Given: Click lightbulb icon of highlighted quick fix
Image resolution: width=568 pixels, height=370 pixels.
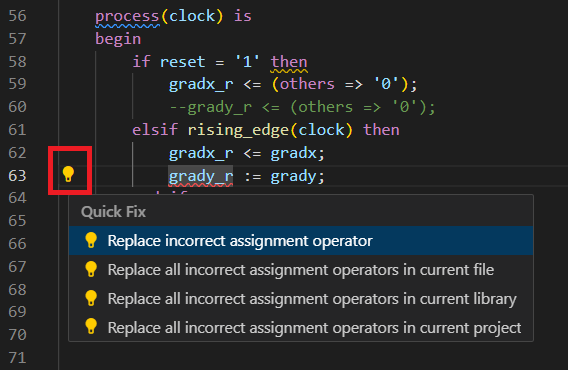Looking at the screenshot, I should [91, 240].
